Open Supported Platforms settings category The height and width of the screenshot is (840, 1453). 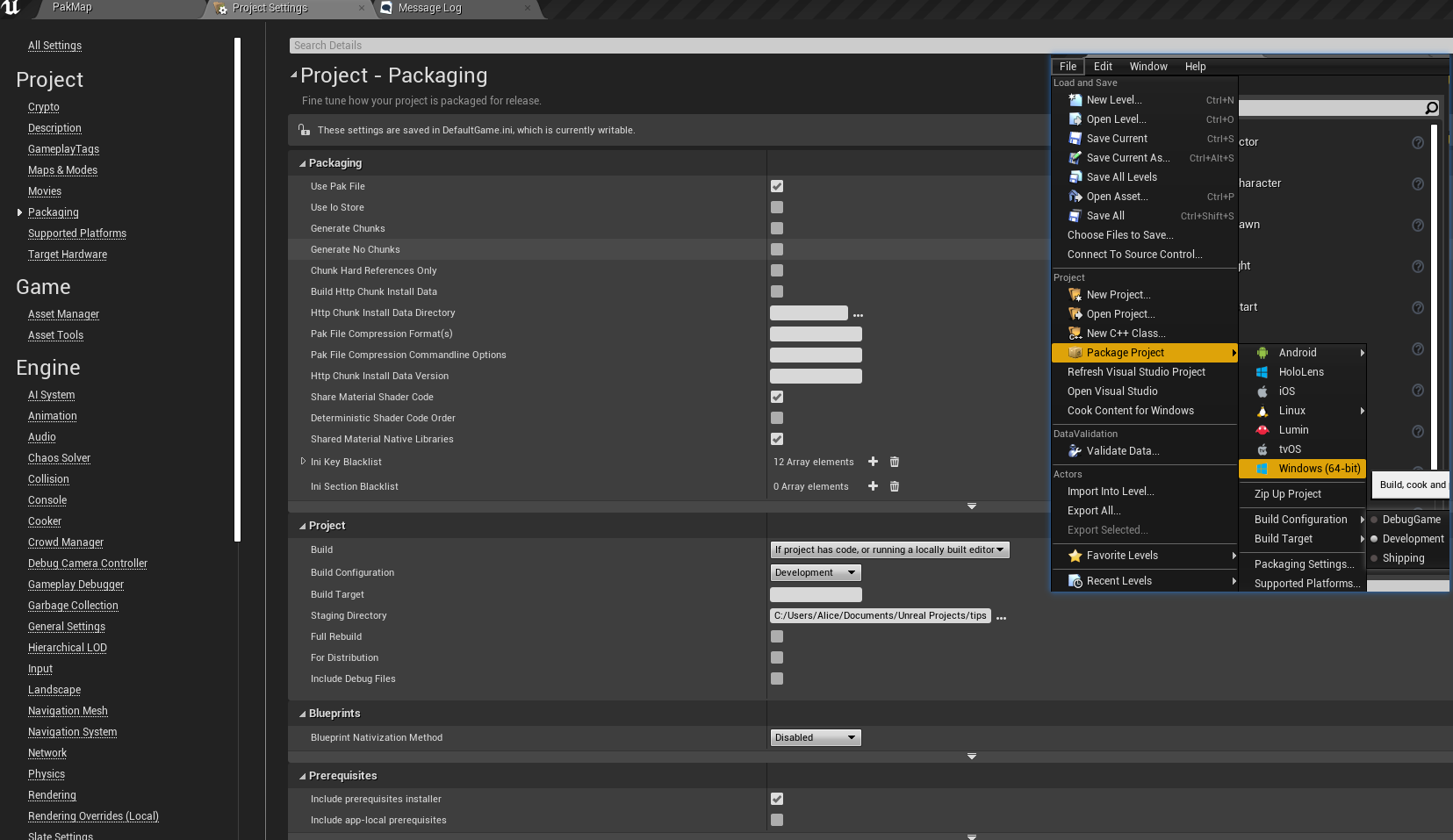(77, 233)
